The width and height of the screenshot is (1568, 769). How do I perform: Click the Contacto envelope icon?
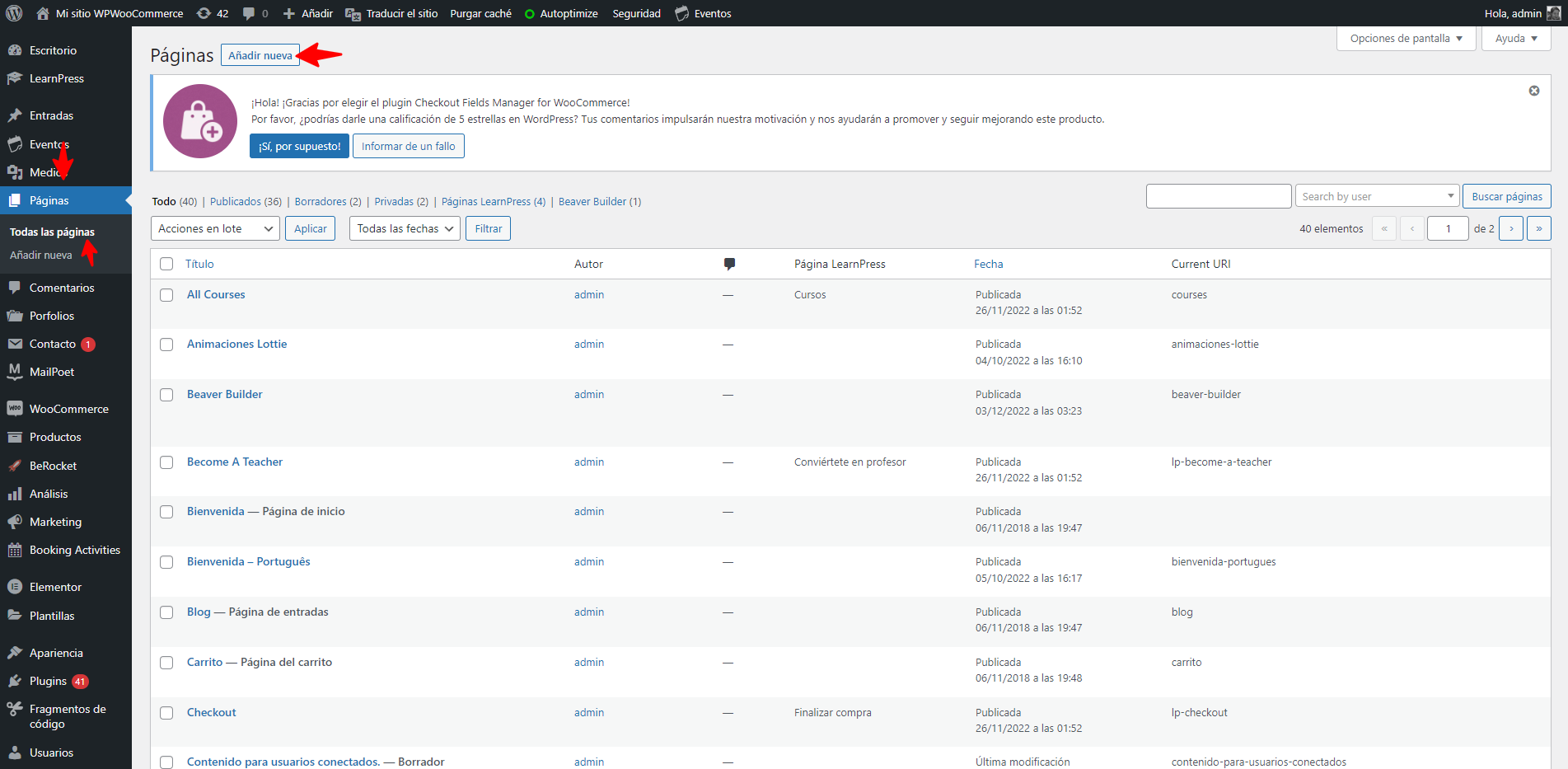(x=15, y=344)
